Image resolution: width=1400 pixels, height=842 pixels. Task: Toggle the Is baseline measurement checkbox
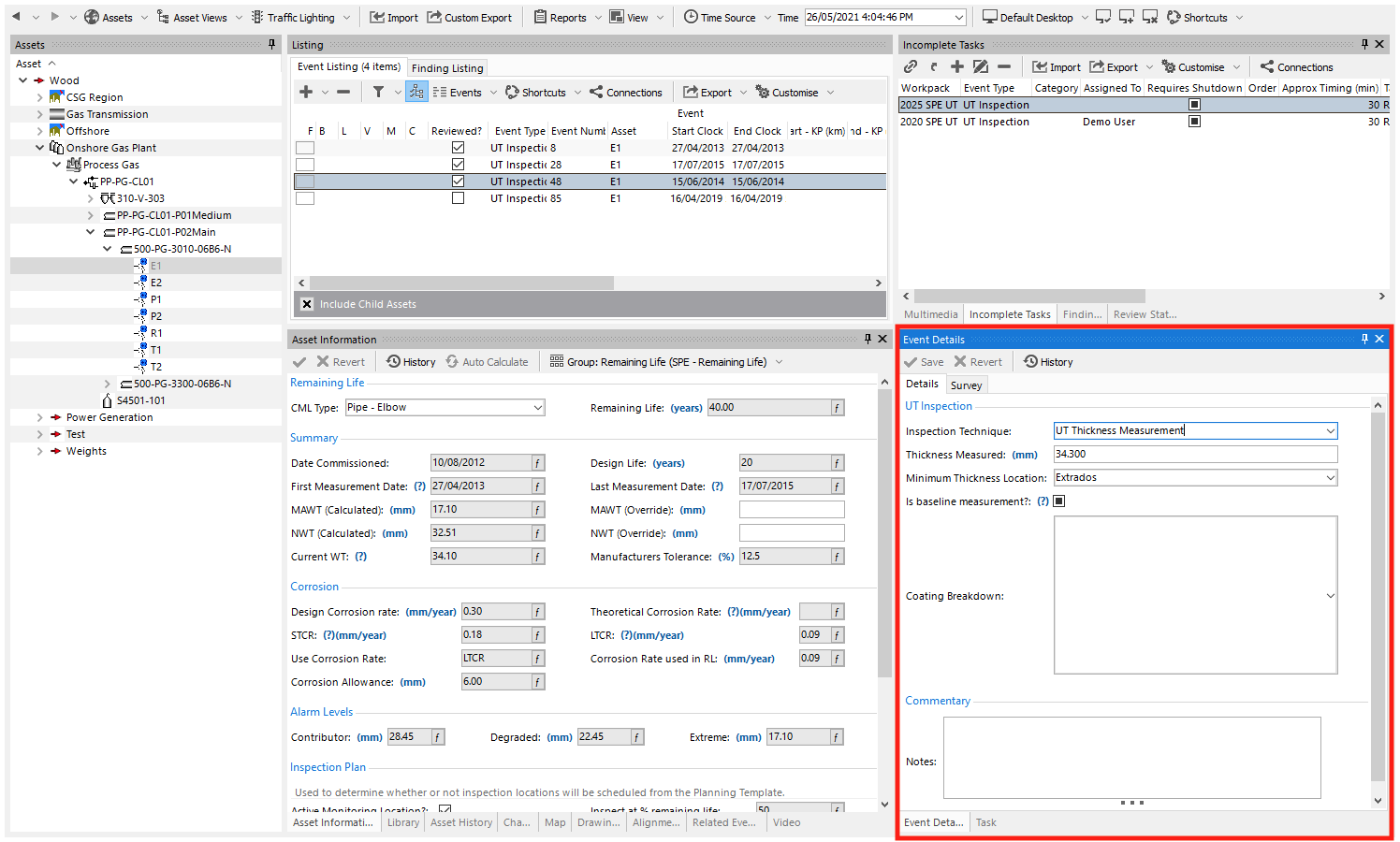click(1059, 501)
